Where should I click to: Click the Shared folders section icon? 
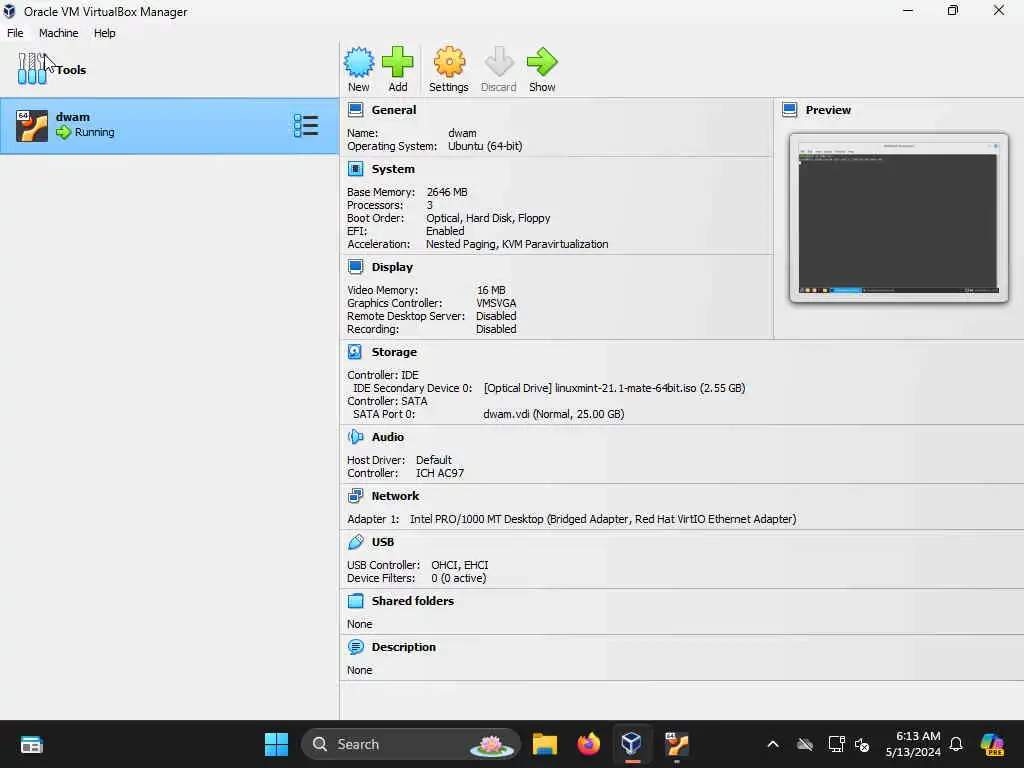point(356,601)
